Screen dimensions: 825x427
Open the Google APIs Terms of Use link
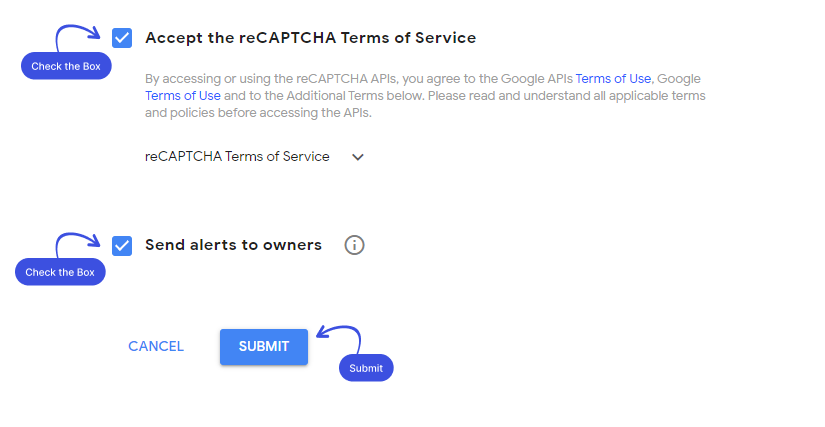[613, 79]
